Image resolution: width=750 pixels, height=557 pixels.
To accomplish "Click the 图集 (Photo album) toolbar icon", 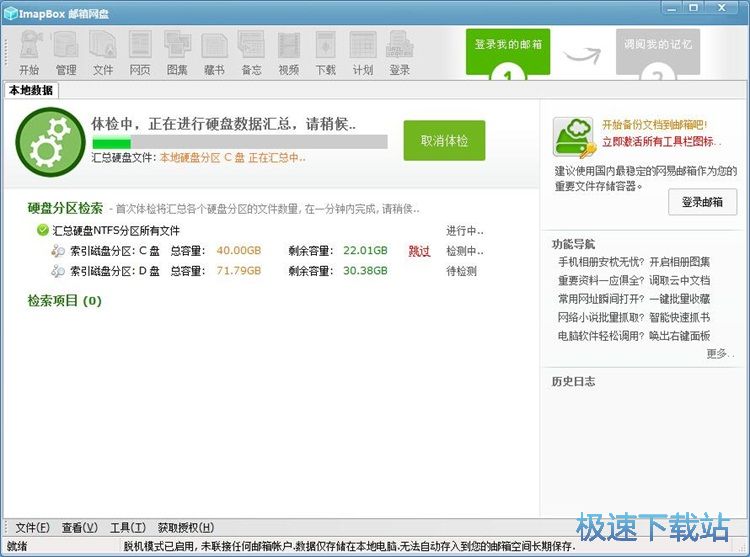I will click(177, 52).
